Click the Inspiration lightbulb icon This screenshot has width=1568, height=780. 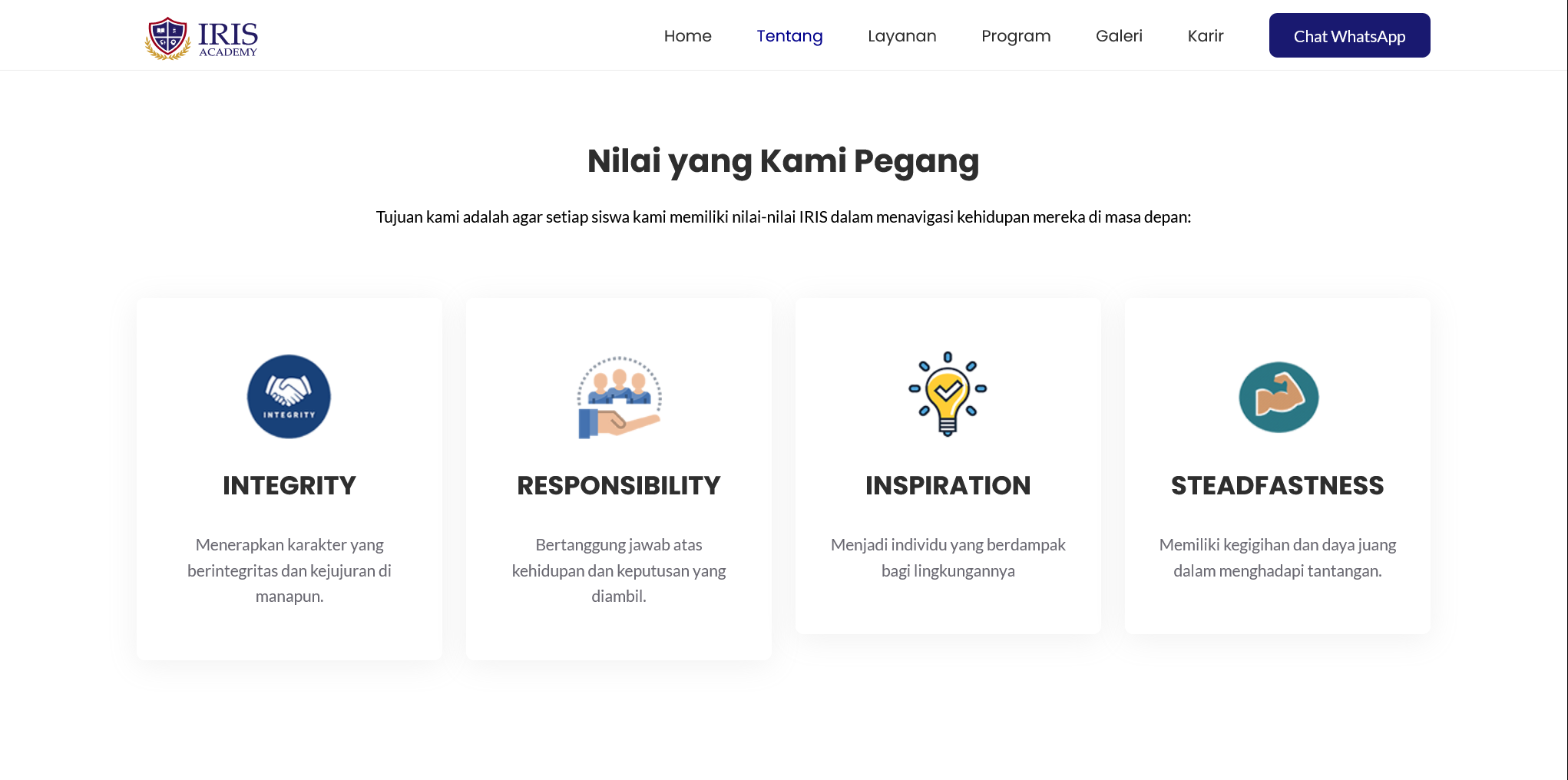coord(948,394)
